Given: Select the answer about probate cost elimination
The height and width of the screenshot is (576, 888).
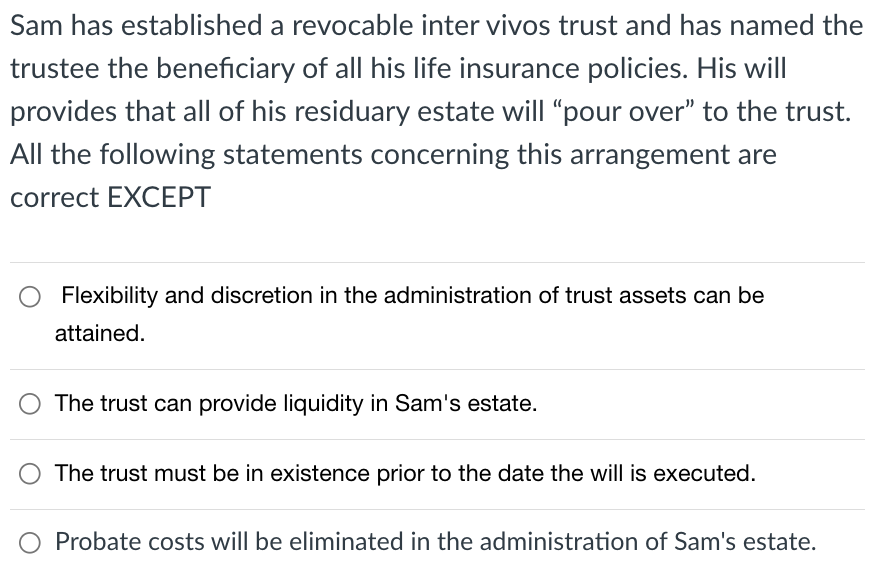Looking at the screenshot, I should point(436,542).
